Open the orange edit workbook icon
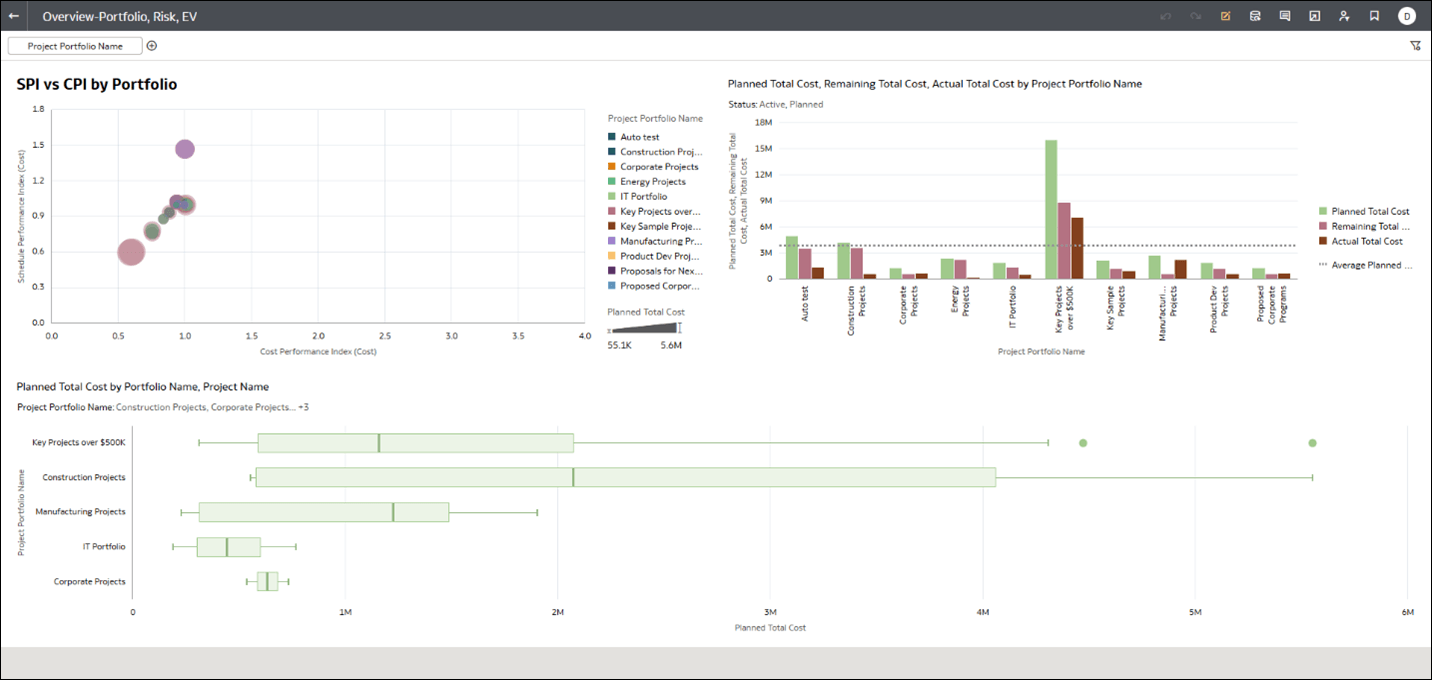1432x680 pixels. [x=1225, y=16]
